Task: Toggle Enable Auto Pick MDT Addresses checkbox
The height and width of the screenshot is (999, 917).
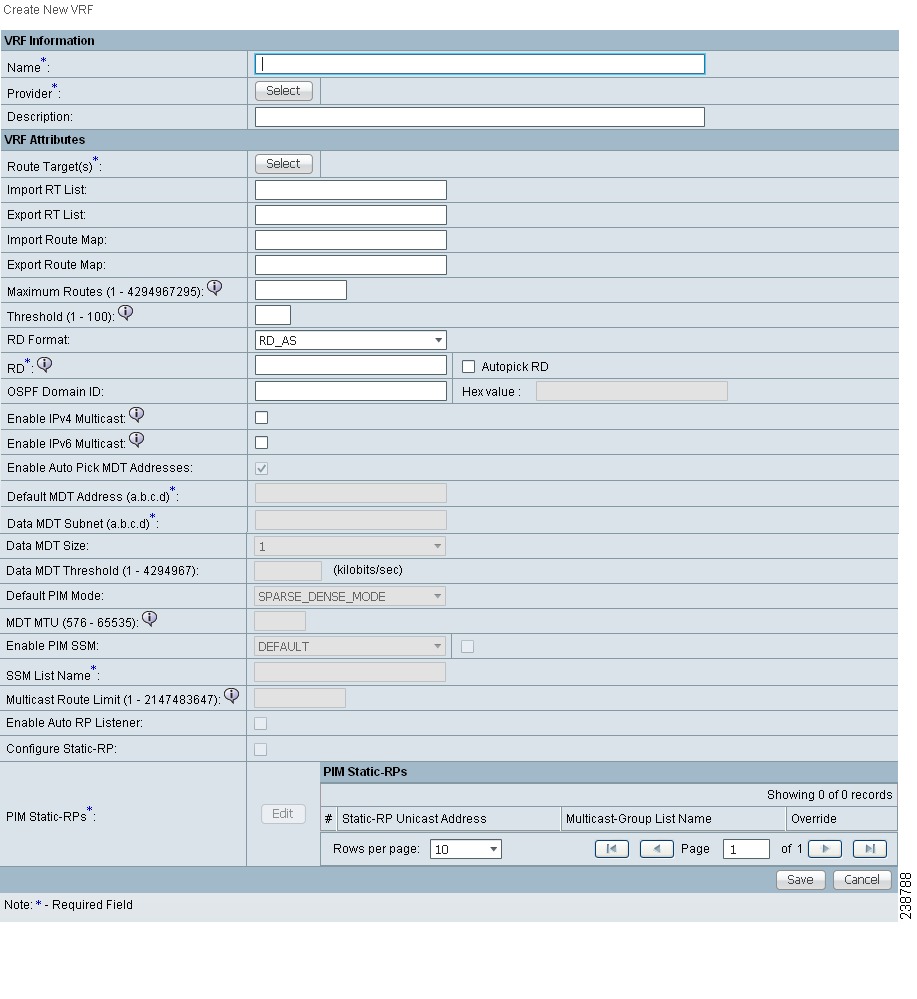Action: 261,468
